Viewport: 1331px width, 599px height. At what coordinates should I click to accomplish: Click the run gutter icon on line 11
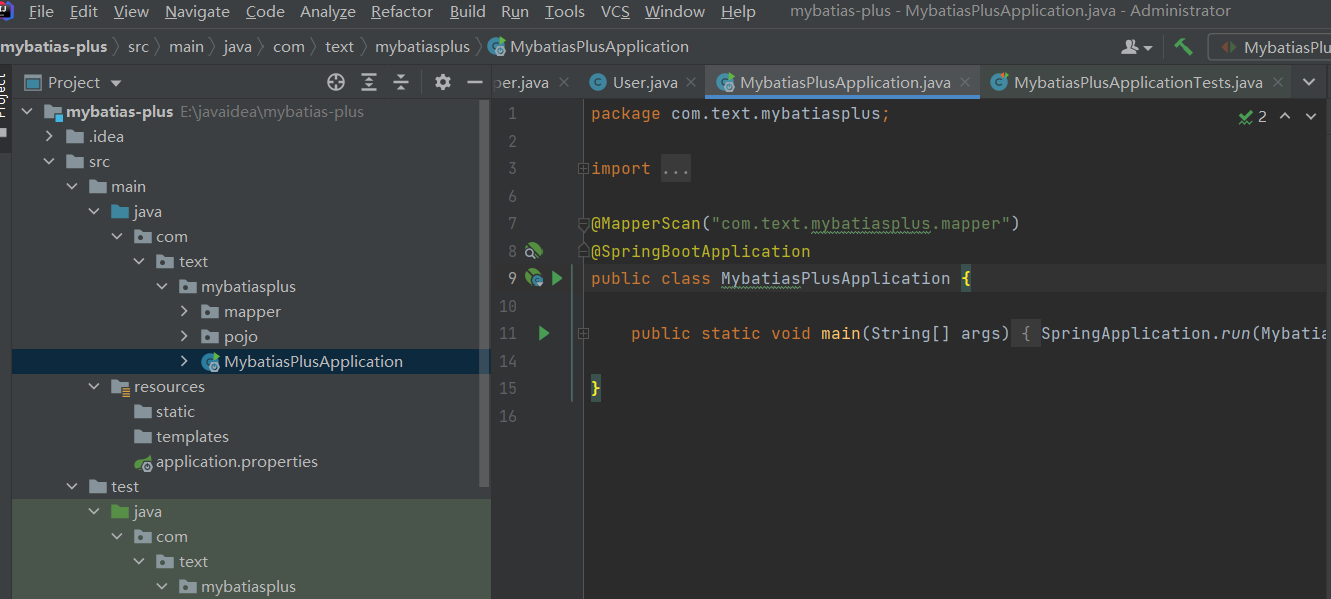point(544,333)
